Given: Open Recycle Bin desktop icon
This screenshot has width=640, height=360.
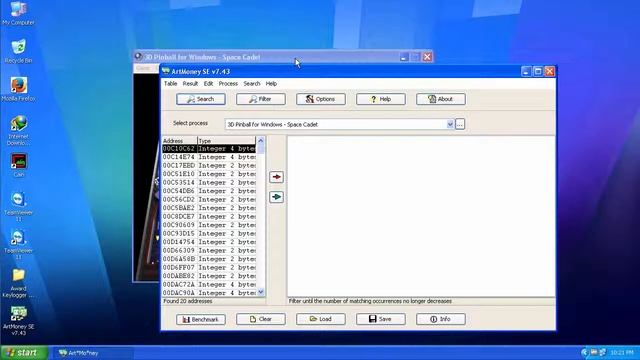Looking at the screenshot, I should point(18,51).
